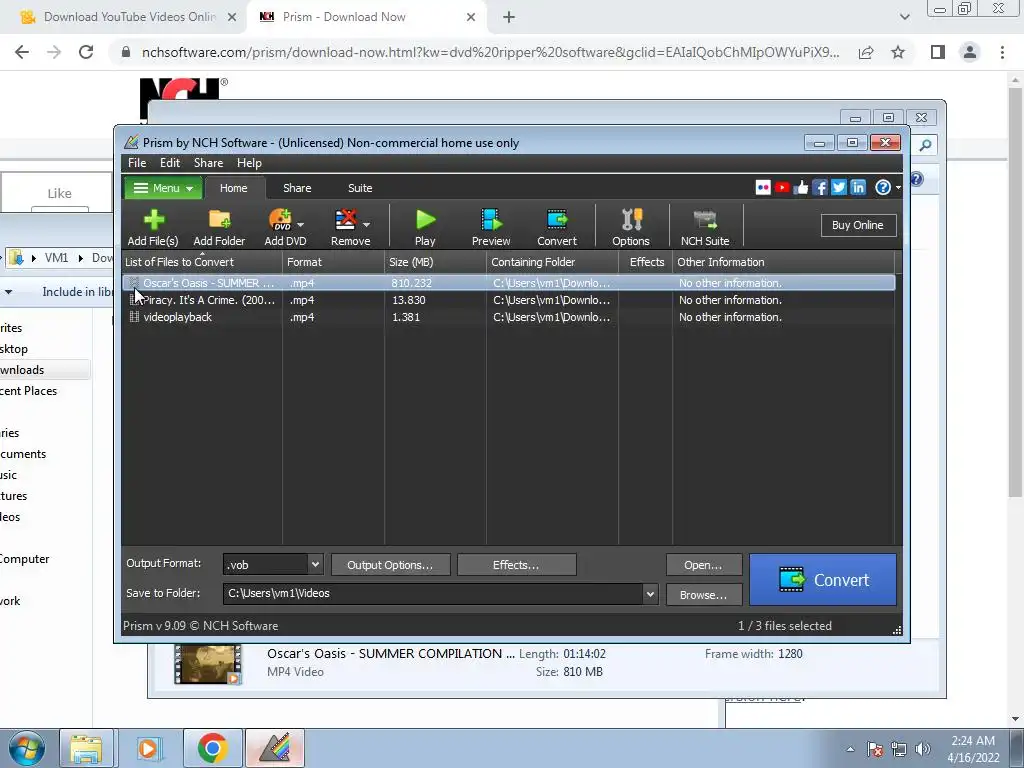Click the Add Folder toolbar icon

click(x=219, y=227)
